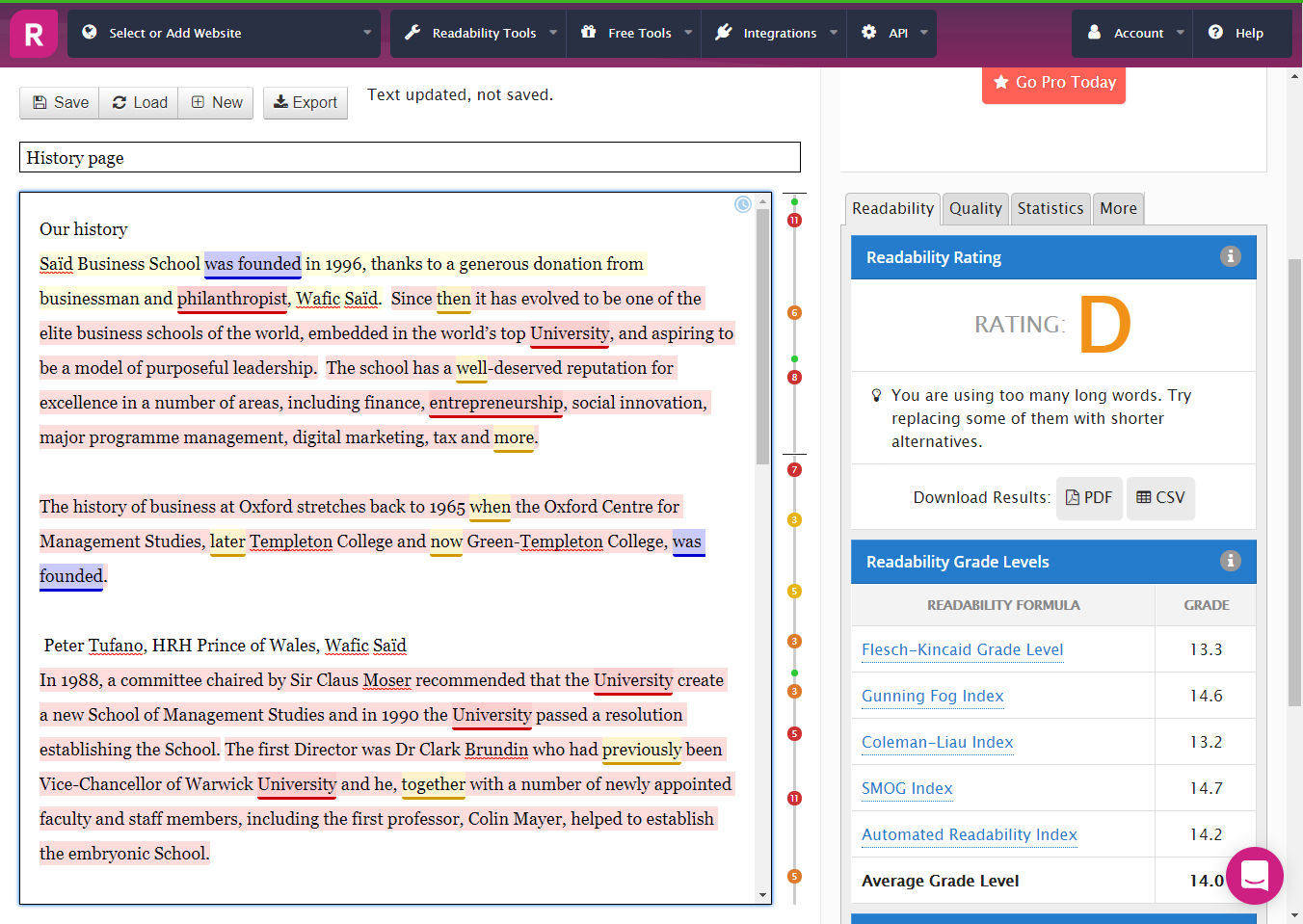Download results as CSV
1303x924 pixels.
point(1160,498)
